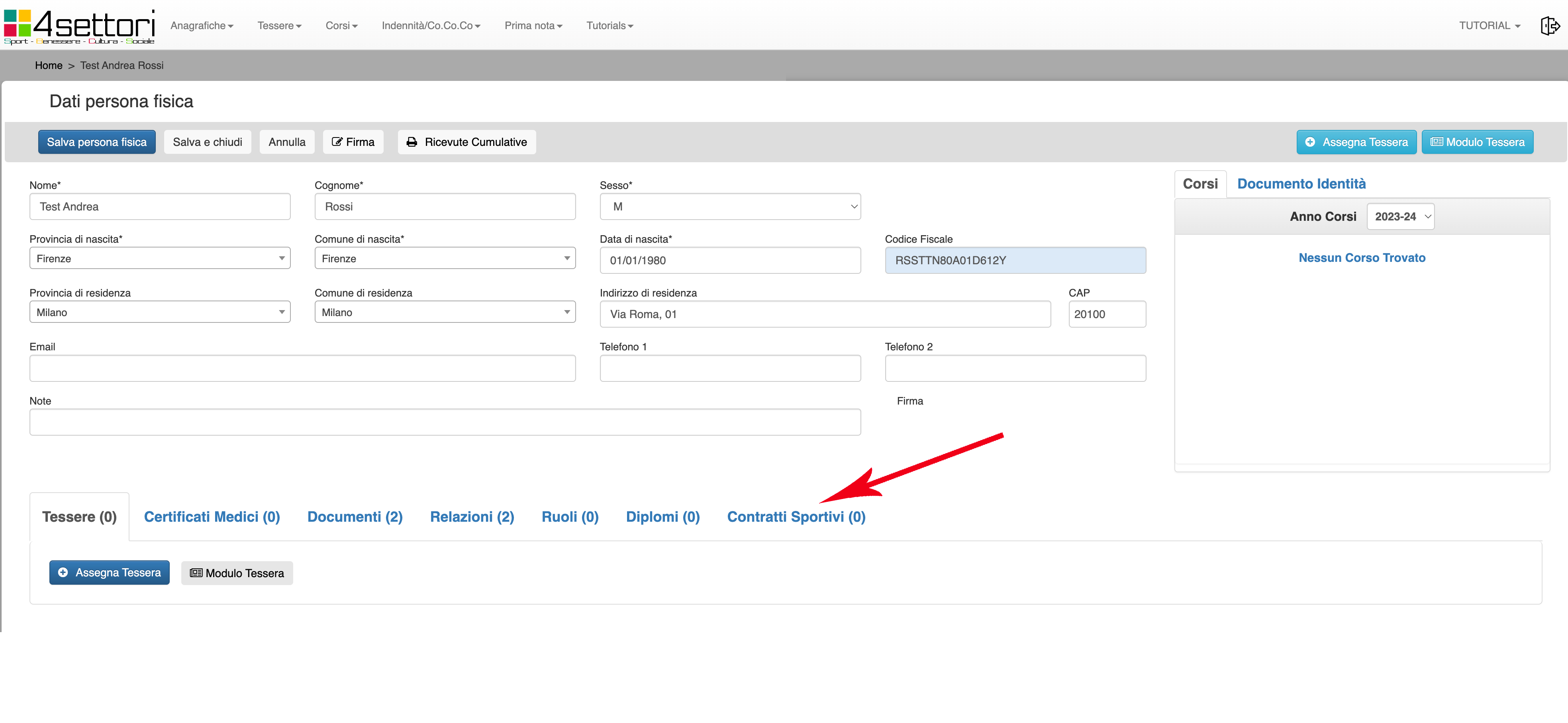Click the lower Modulo Tessera card icon
The height and width of the screenshot is (723, 1568).
[x=196, y=573]
